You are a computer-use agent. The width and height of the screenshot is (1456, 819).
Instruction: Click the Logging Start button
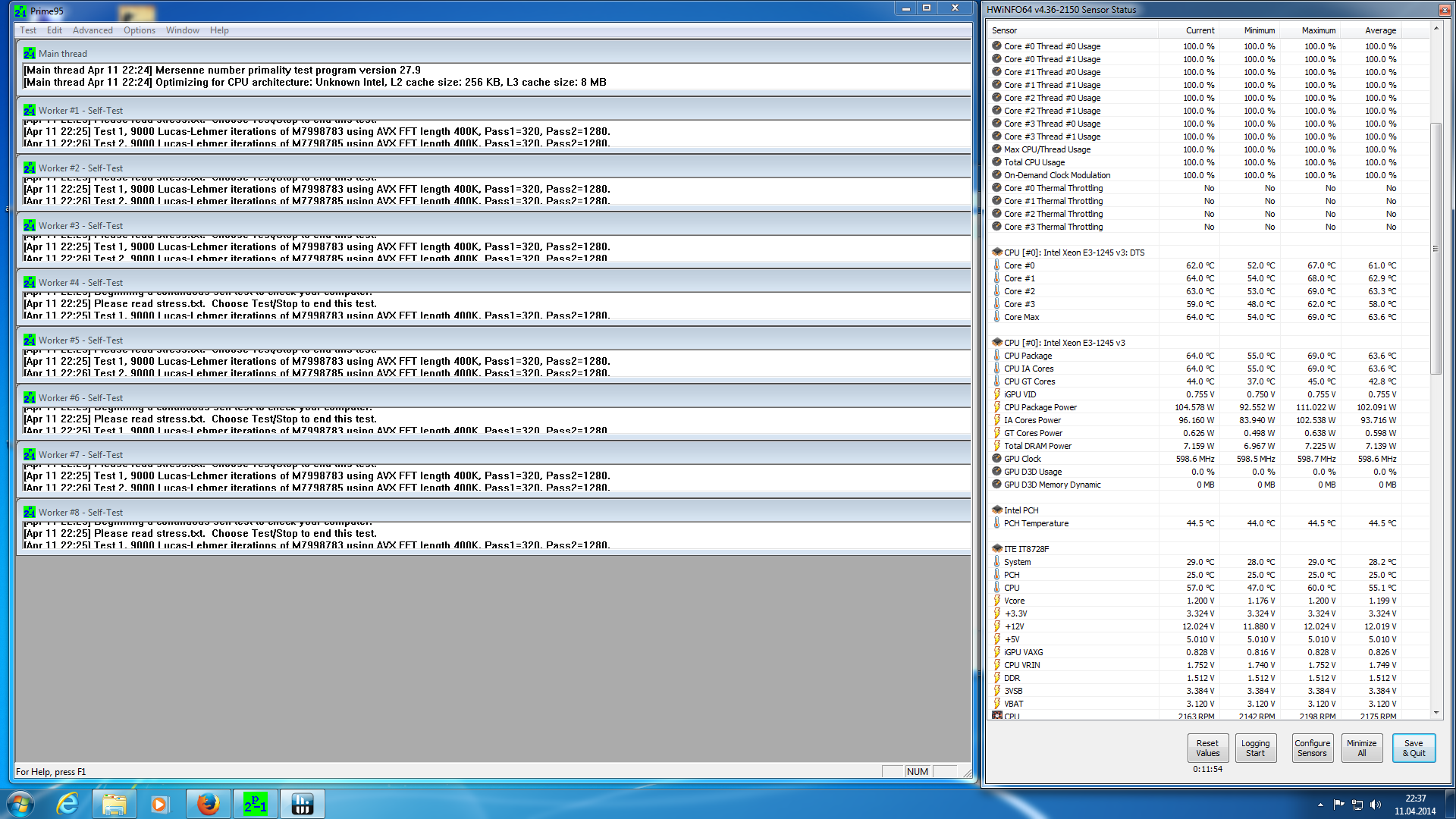pyautogui.click(x=1255, y=748)
